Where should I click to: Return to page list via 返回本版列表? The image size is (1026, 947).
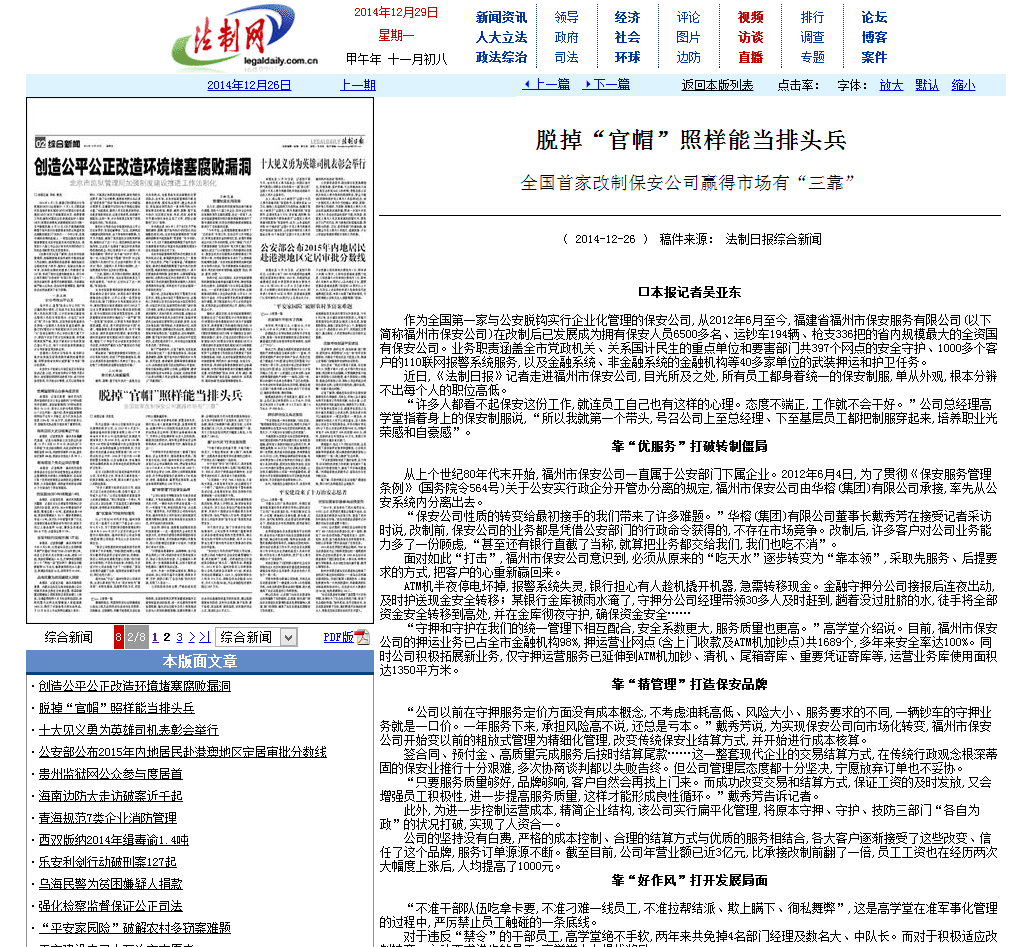click(x=717, y=85)
